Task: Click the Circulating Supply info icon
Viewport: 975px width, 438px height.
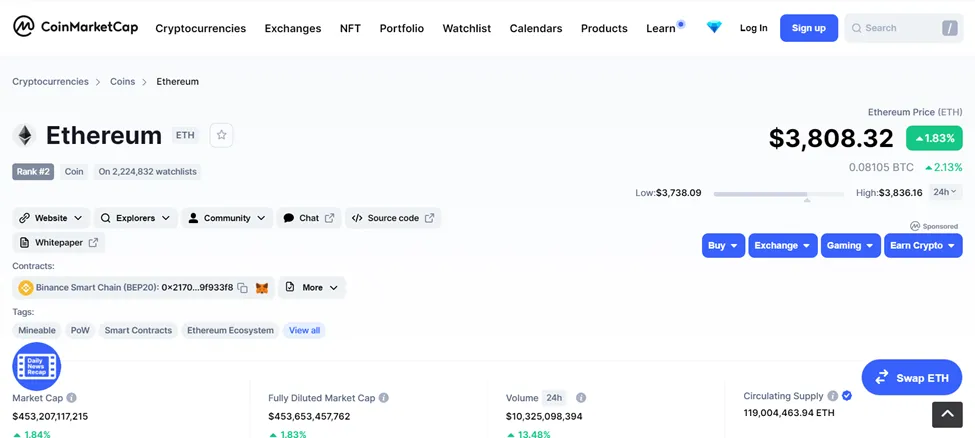Action: pos(833,396)
